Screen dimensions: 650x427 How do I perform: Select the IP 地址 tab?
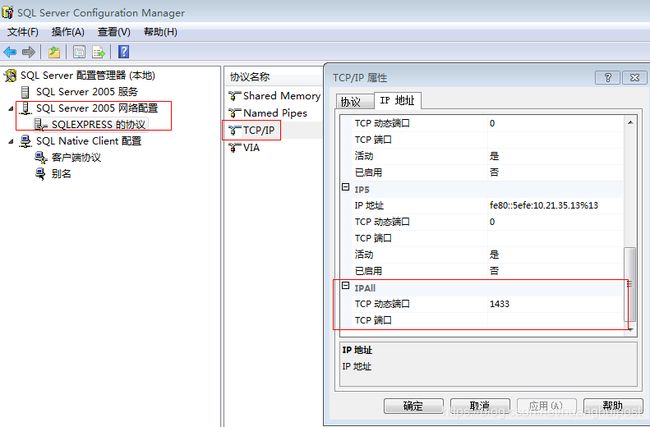[398, 100]
